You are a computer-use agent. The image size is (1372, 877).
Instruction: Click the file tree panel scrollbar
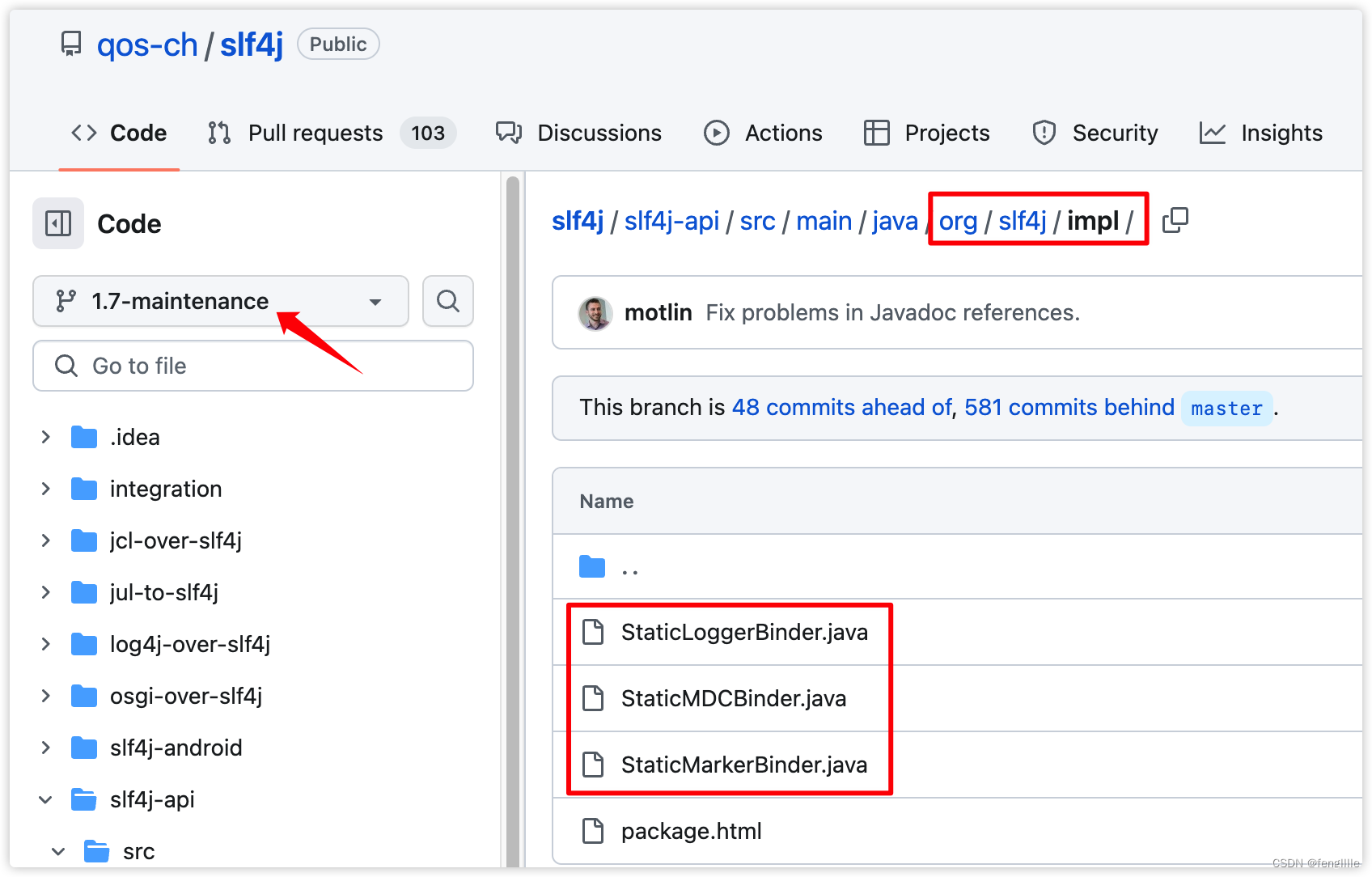click(x=512, y=523)
